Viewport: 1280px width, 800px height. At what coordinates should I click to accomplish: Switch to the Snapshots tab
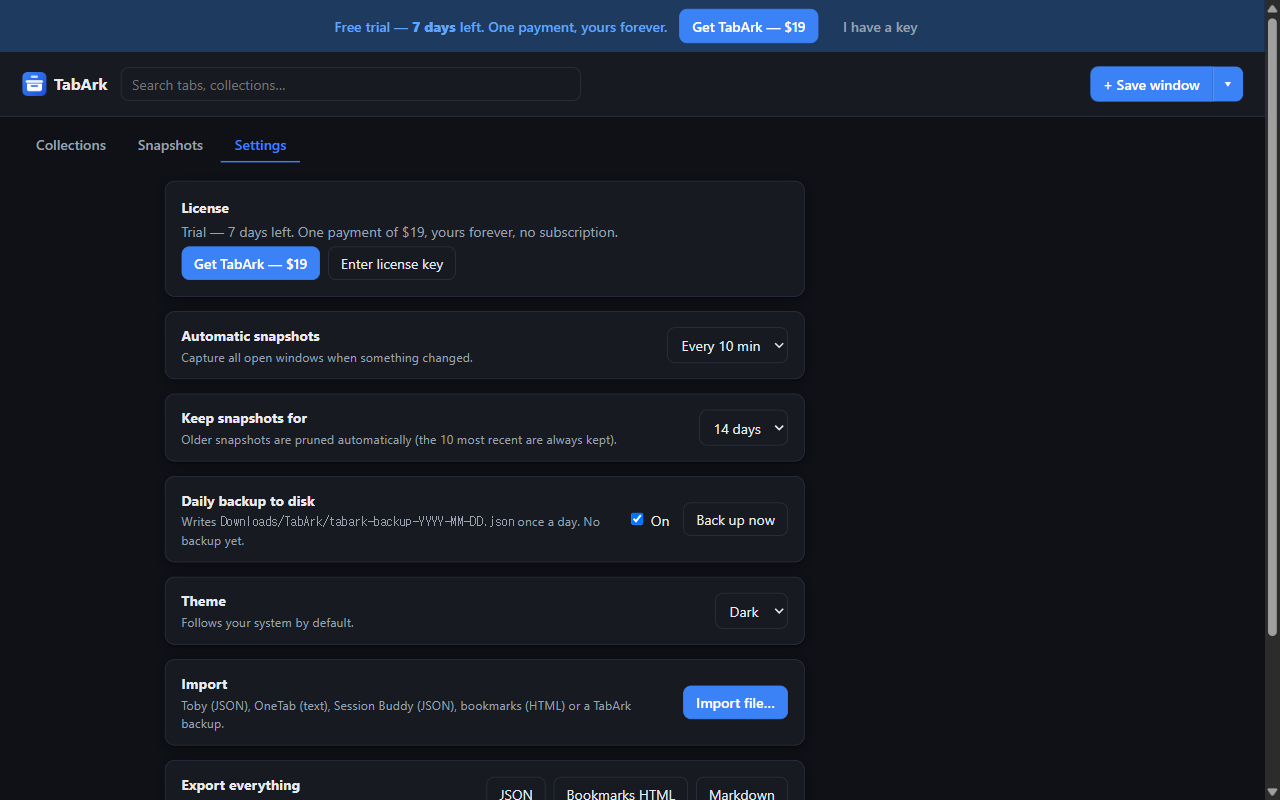coord(170,145)
